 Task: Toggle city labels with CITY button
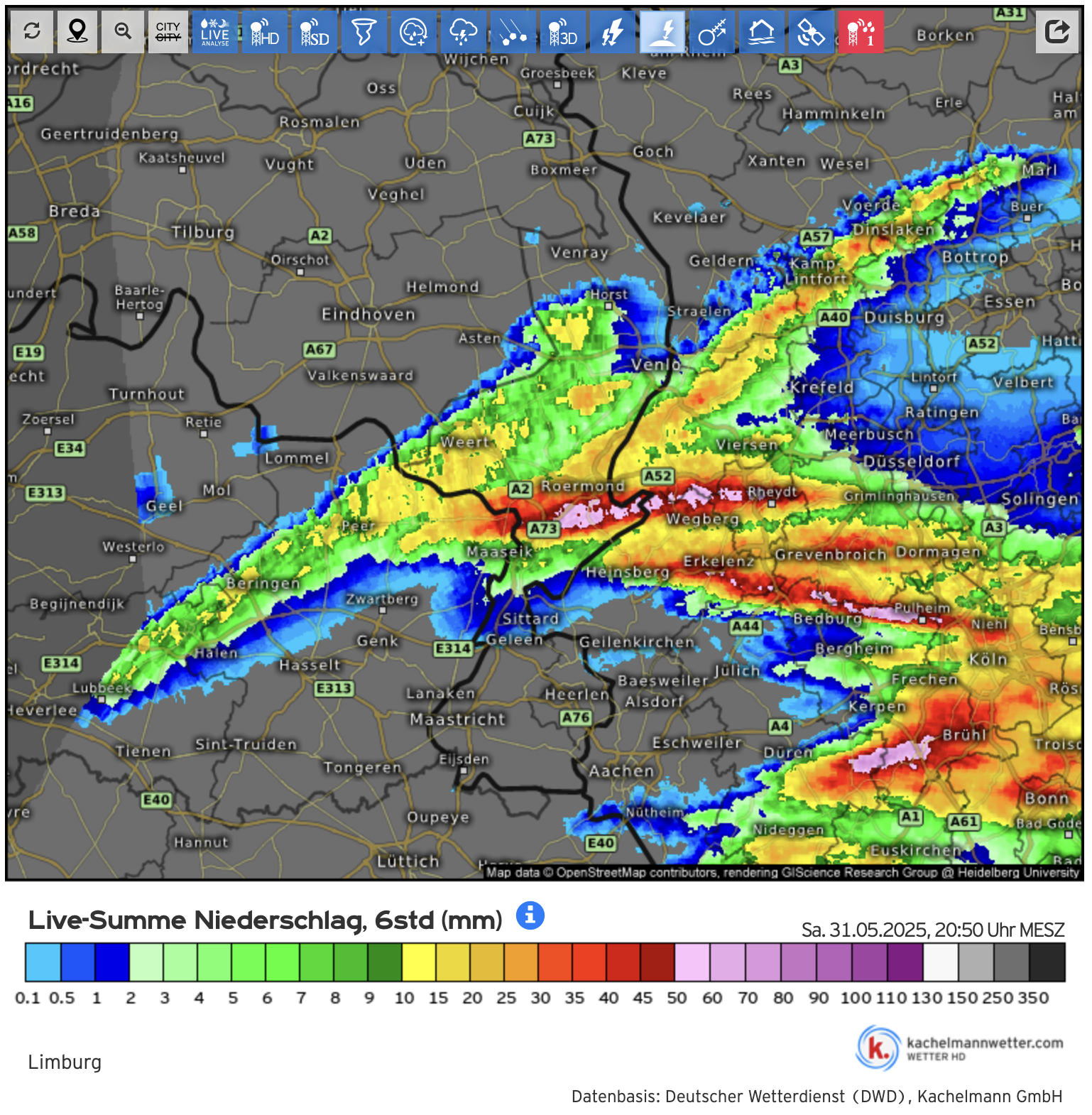point(168,31)
